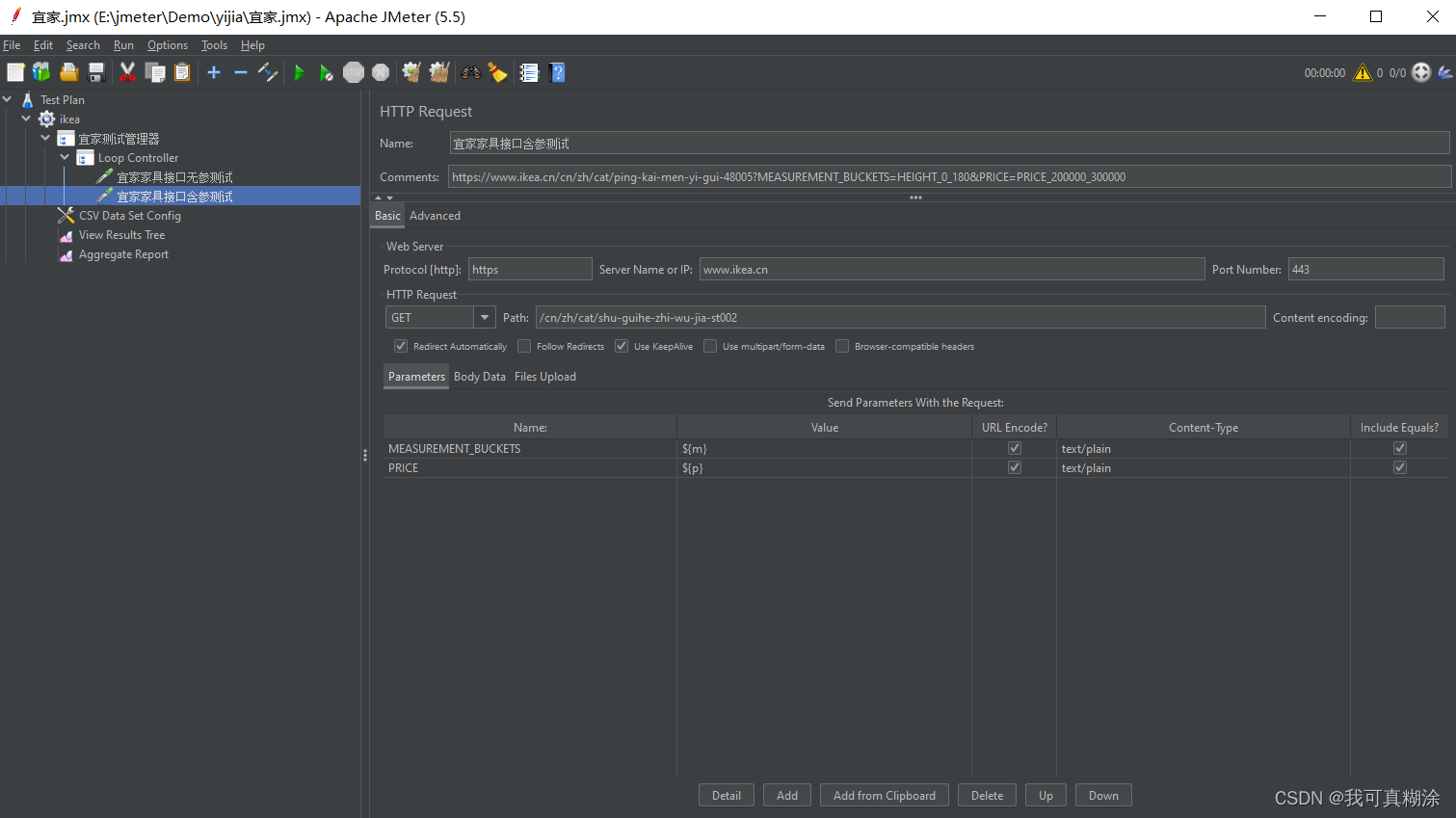Click the Clear results broom icon
1456x818 pixels.
(x=411, y=72)
